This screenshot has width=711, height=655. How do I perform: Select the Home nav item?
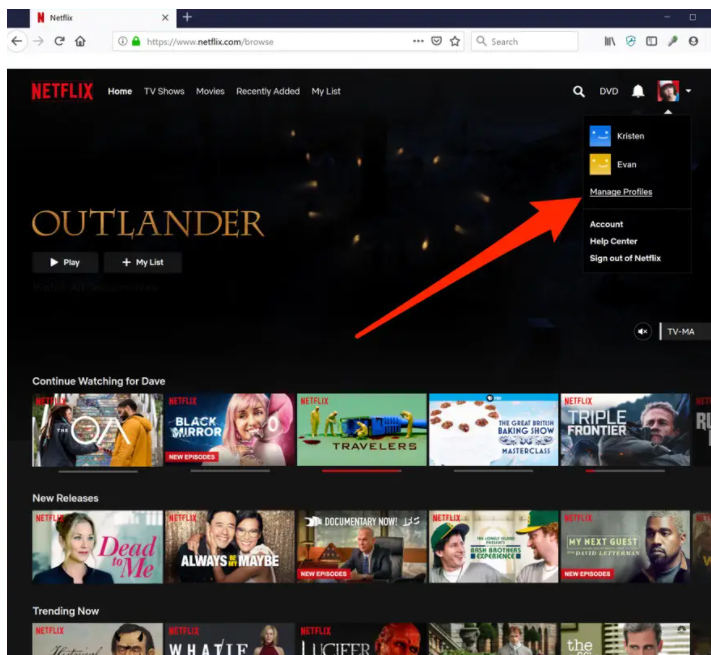click(120, 91)
